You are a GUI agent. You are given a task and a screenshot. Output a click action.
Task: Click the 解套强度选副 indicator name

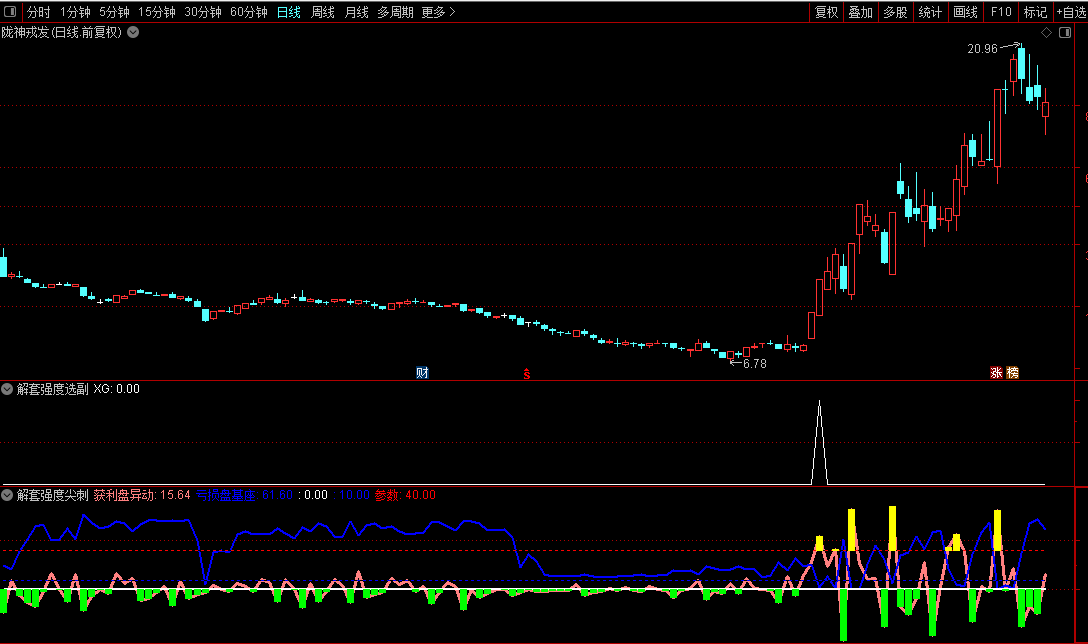pos(53,389)
